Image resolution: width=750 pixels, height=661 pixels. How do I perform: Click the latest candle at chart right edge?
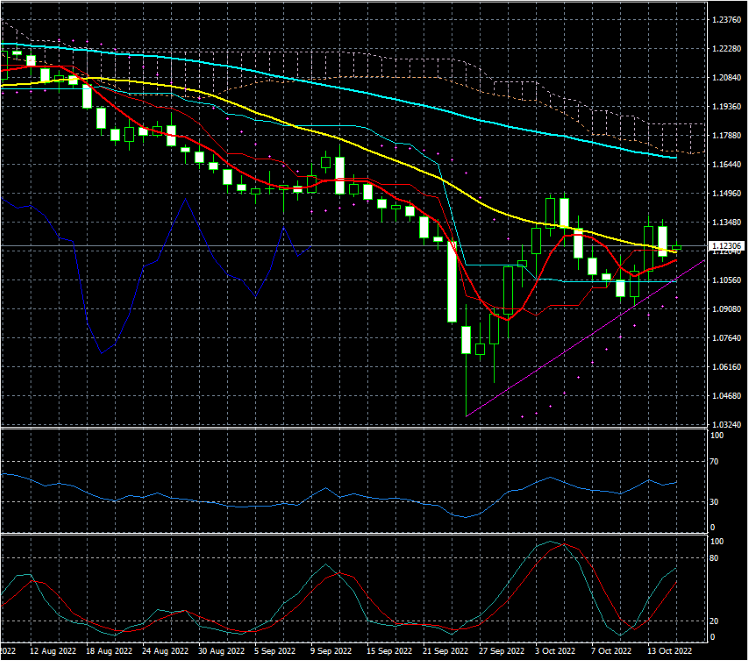point(676,248)
